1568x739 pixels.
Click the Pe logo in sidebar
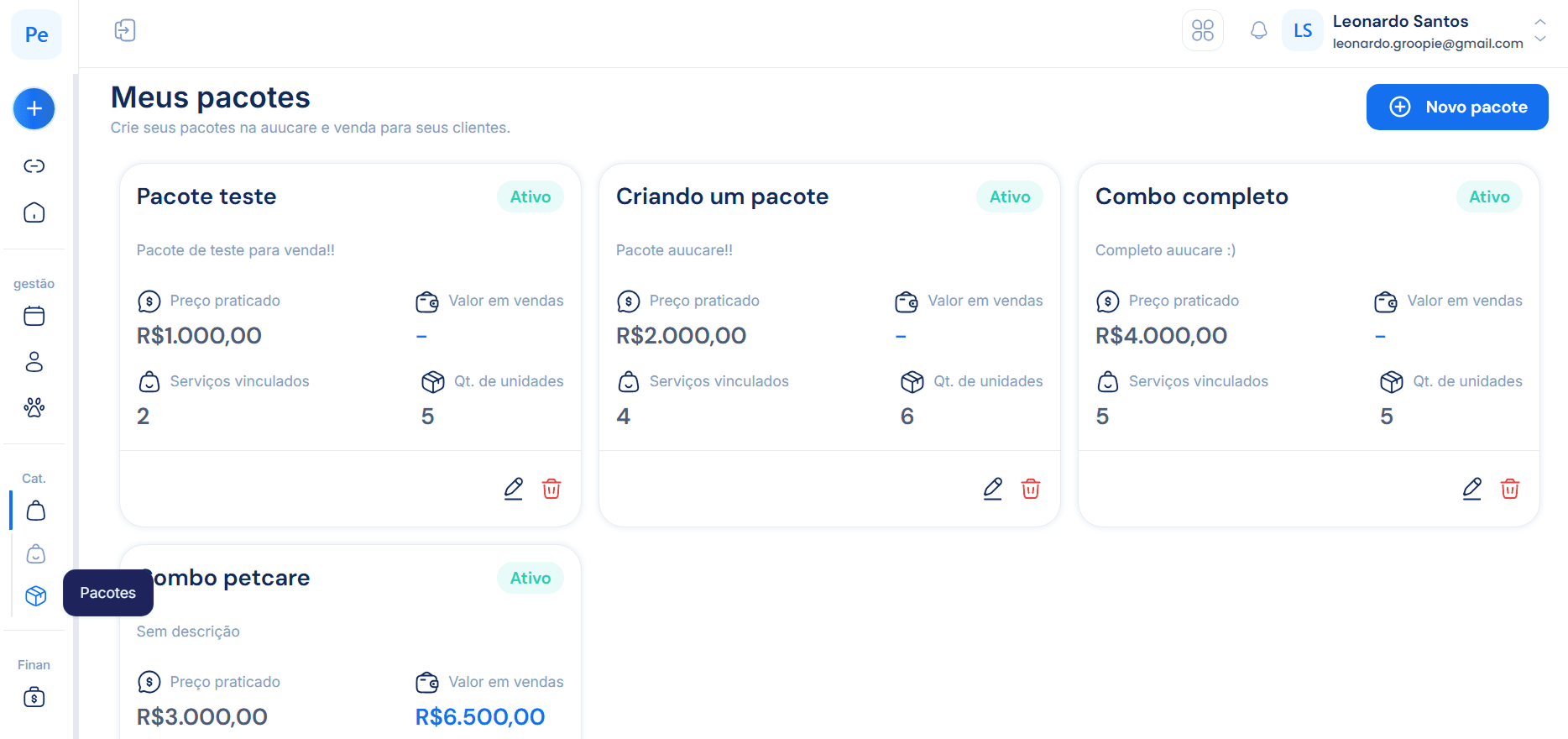[36, 34]
